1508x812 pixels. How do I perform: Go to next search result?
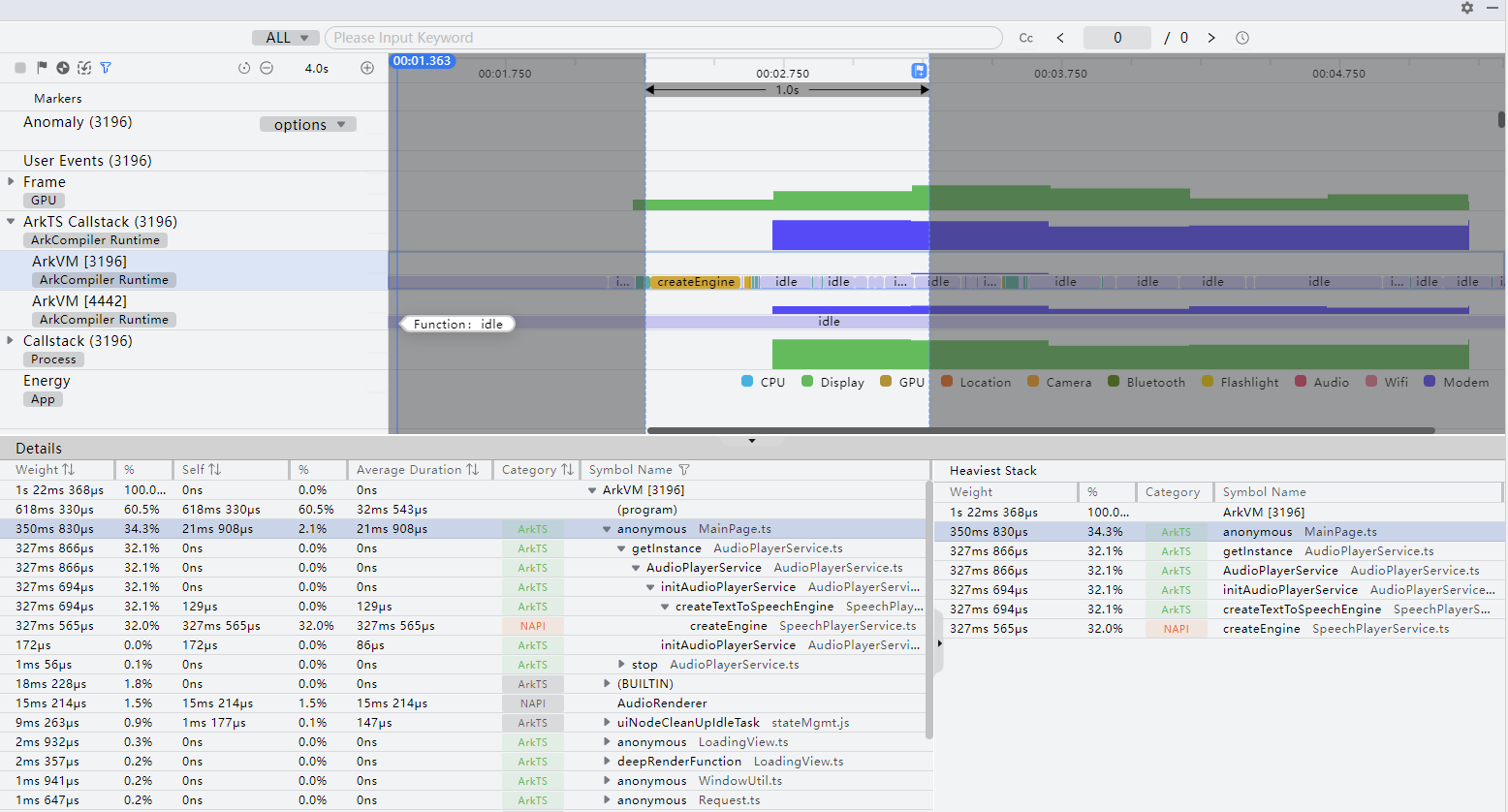point(1211,38)
